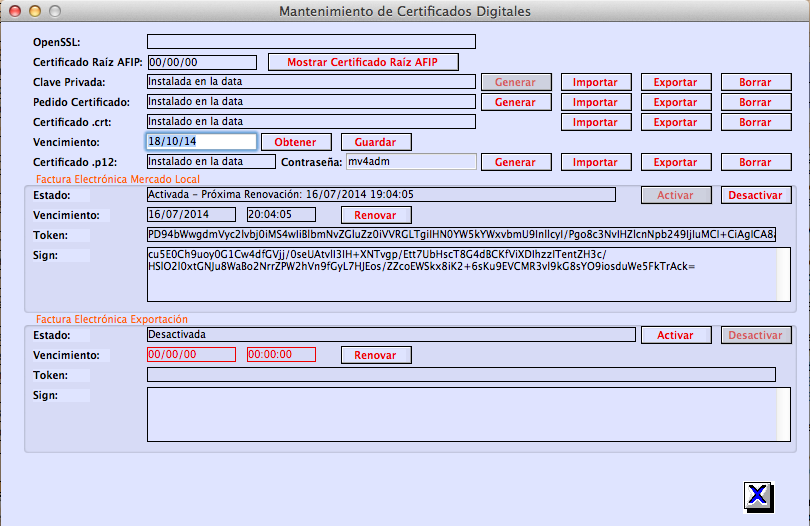This screenshot has width=810, height=526.
Task: Select Mercado Local Estado field
Action: 381,195
